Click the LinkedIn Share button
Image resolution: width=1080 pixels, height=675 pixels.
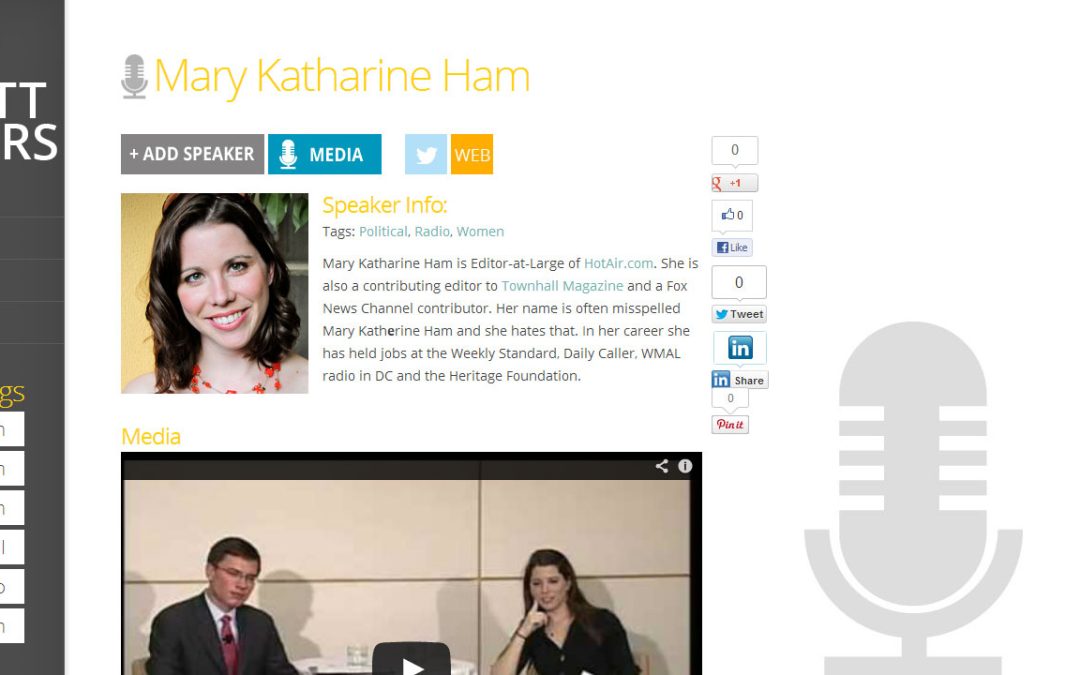[x=740, y=380]
